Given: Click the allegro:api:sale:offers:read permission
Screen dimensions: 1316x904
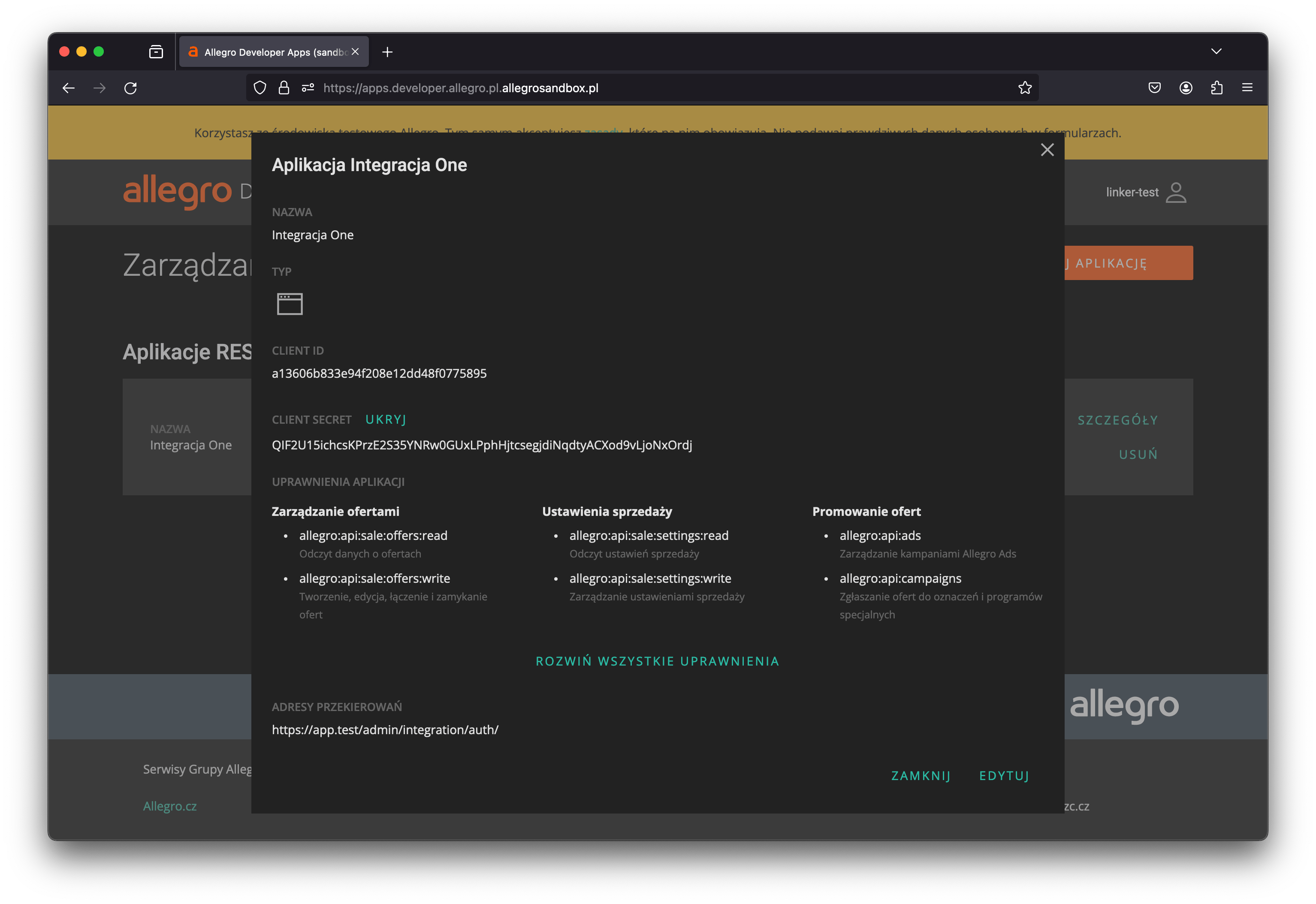Looking at the screenshot, I should point(373,535).
